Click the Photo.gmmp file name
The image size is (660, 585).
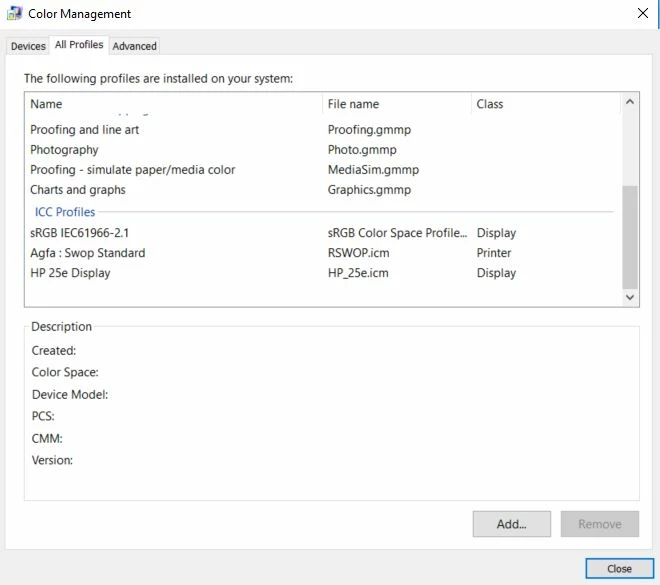(362, 150)
